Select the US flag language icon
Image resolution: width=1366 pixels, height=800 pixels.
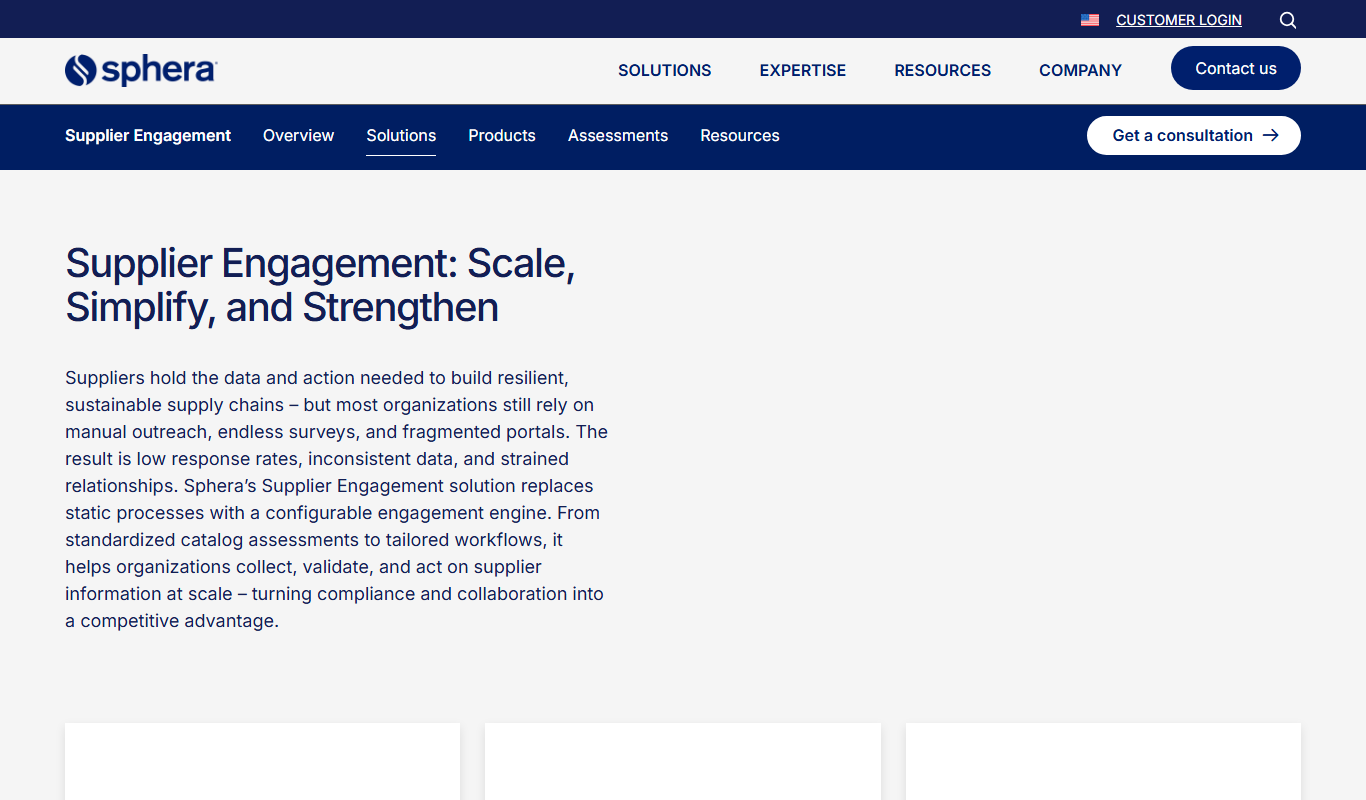tap(1090, 20)
